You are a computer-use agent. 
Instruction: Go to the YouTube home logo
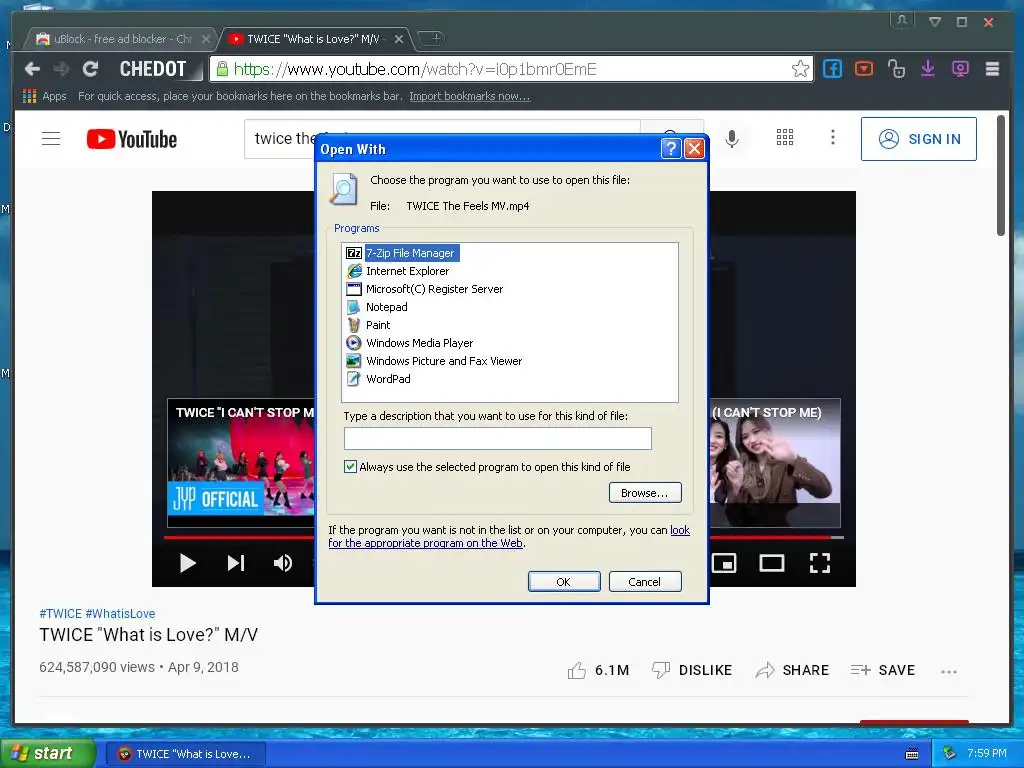coord(132,139)
